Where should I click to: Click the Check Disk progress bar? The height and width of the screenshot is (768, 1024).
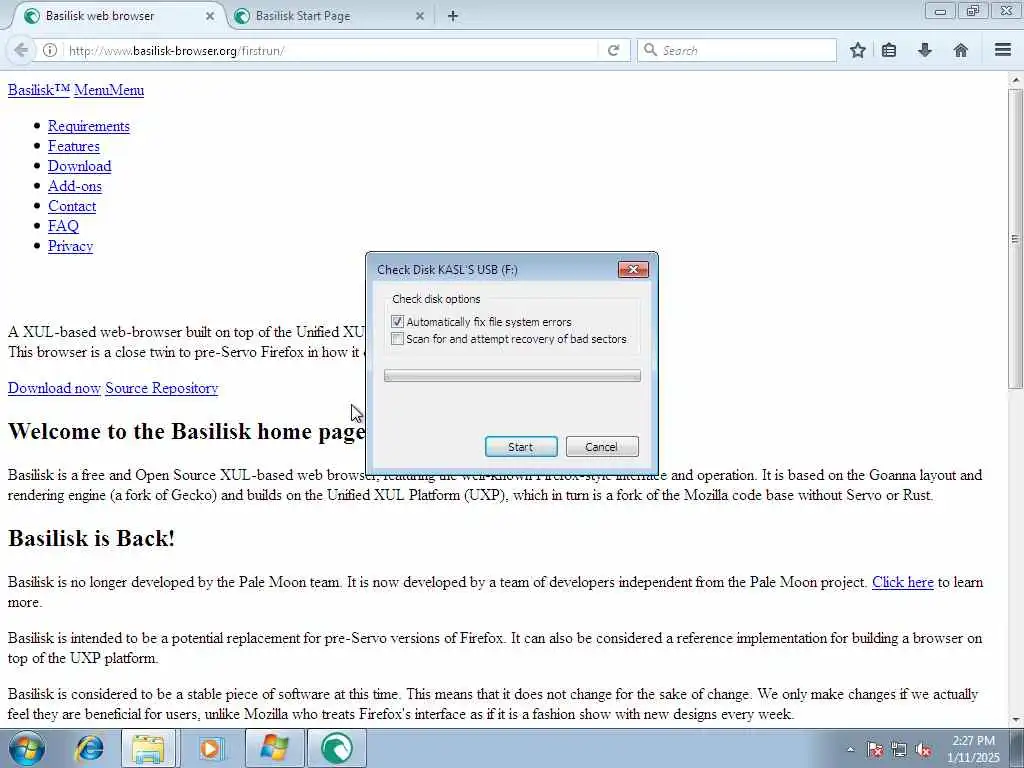click(x=512, y=376)
